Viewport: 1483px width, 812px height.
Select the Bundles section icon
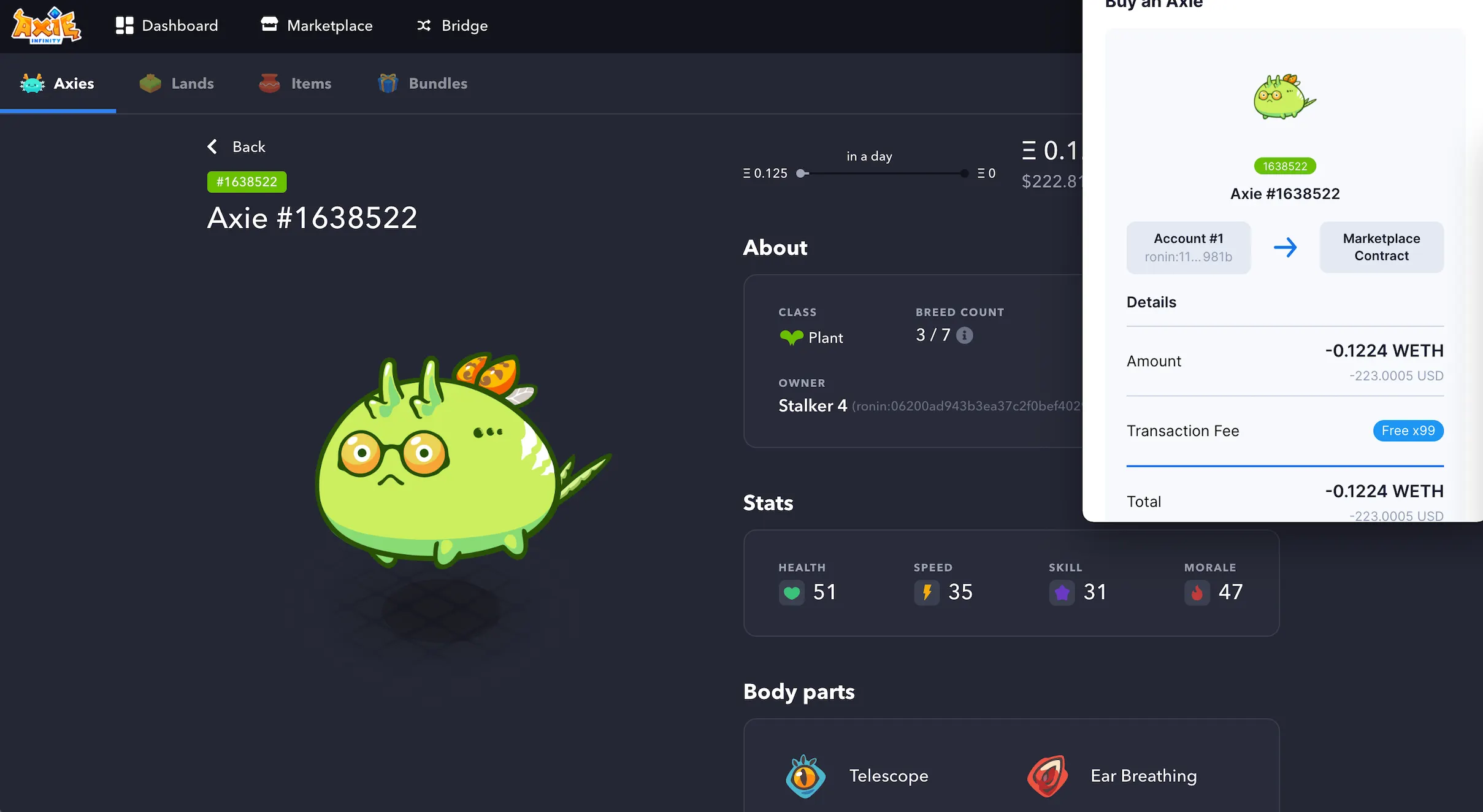[388, 83]
